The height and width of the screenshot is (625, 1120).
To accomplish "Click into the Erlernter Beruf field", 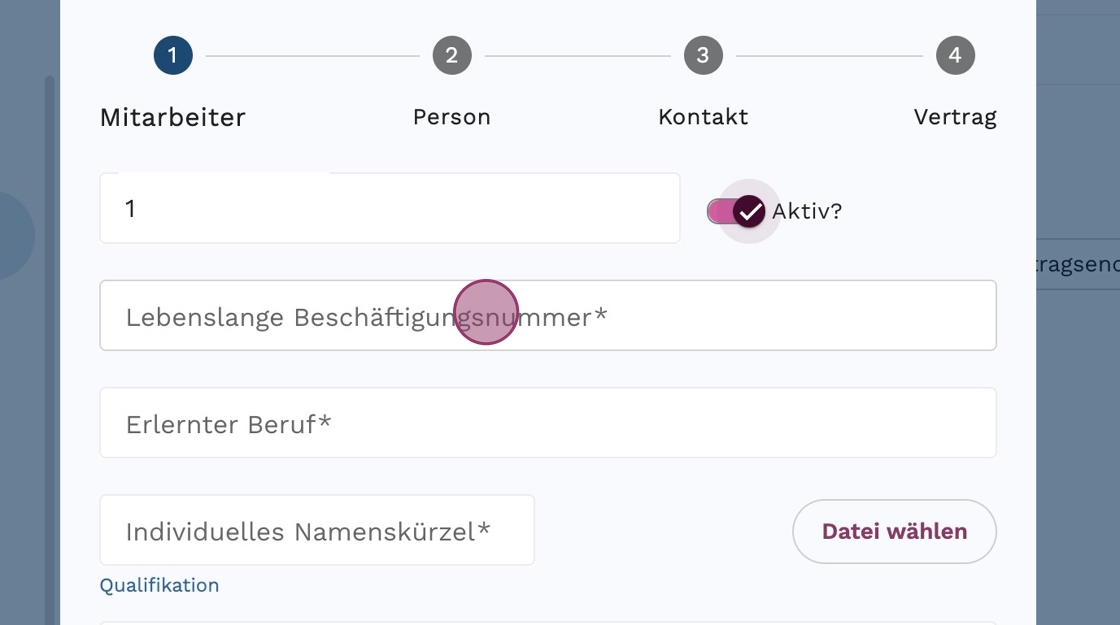I will (548, 423).
